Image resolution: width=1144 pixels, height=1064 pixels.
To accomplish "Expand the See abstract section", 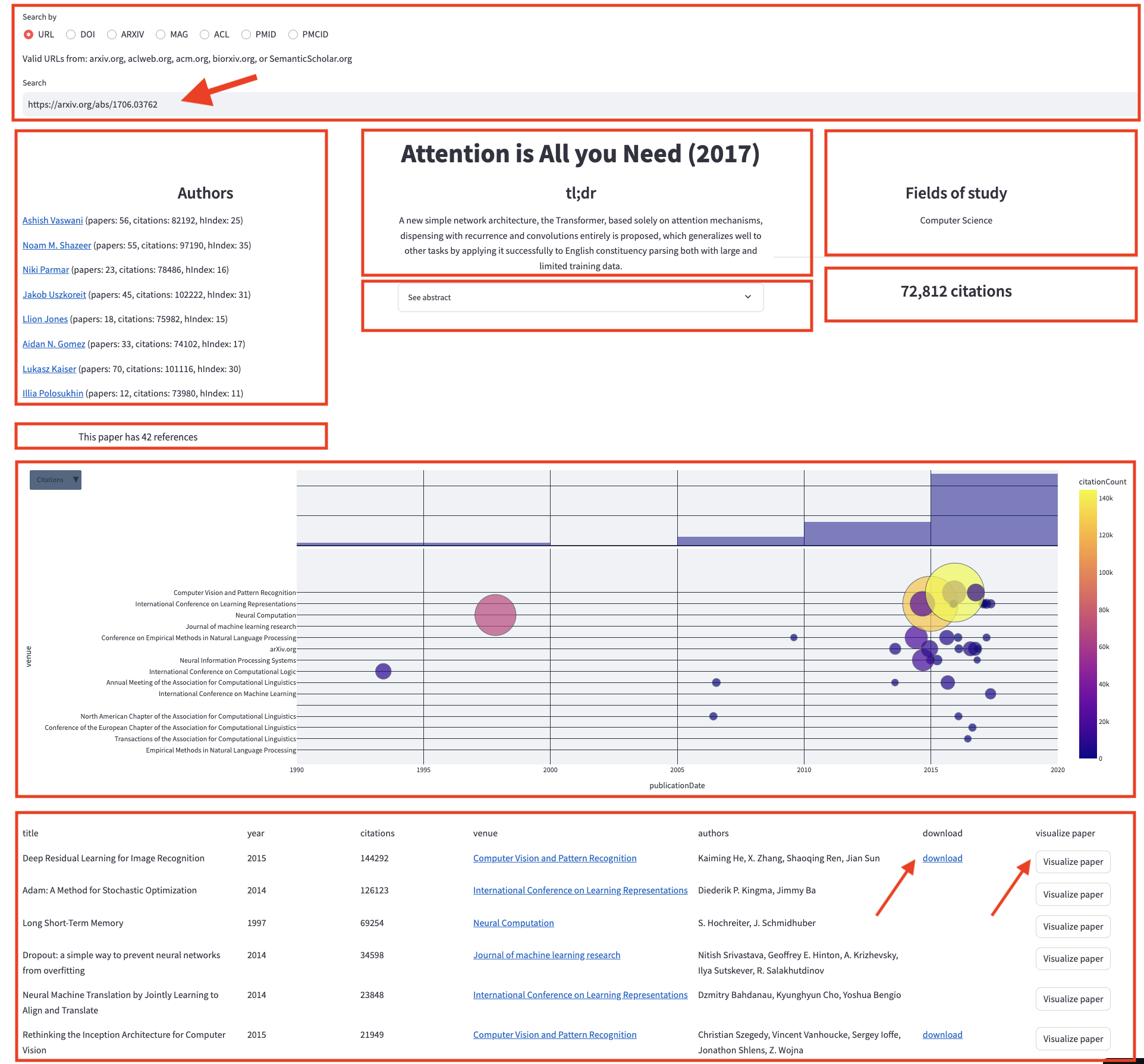I will [x=580, y=297].
